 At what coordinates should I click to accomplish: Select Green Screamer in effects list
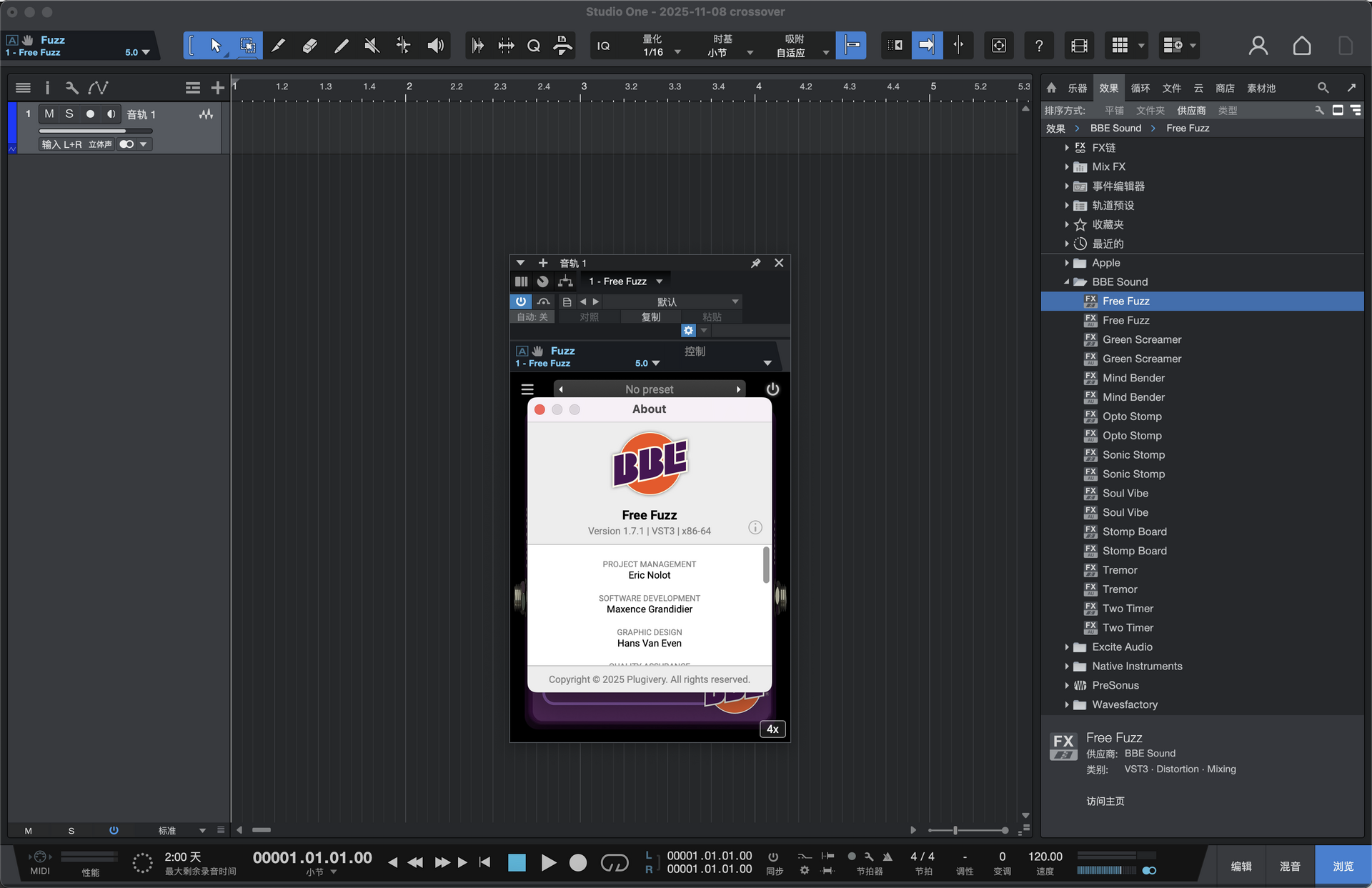tap(1141, 339)
